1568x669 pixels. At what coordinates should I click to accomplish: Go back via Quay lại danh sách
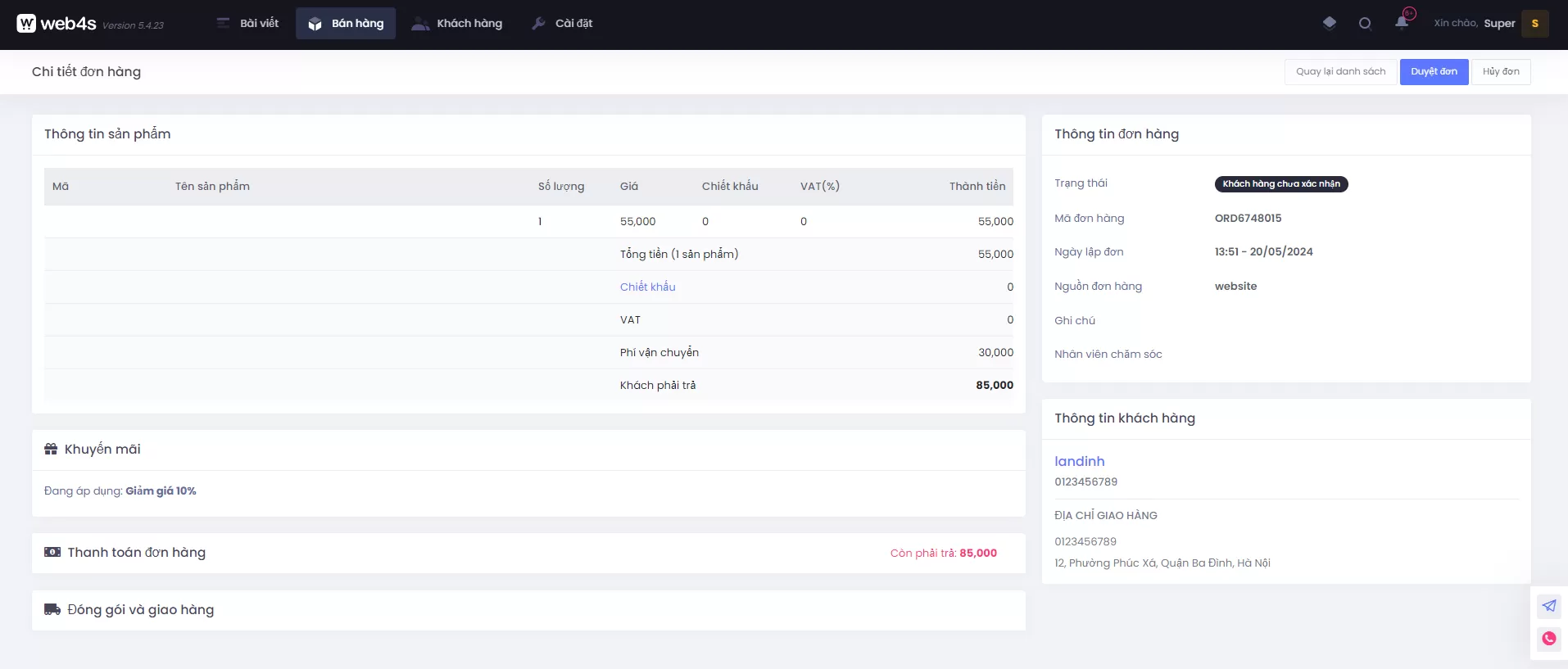pos(1340,72)
